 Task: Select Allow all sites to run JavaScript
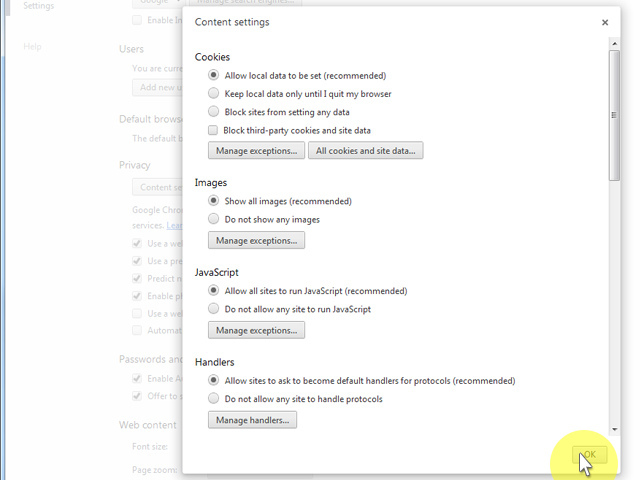(214, 291)
